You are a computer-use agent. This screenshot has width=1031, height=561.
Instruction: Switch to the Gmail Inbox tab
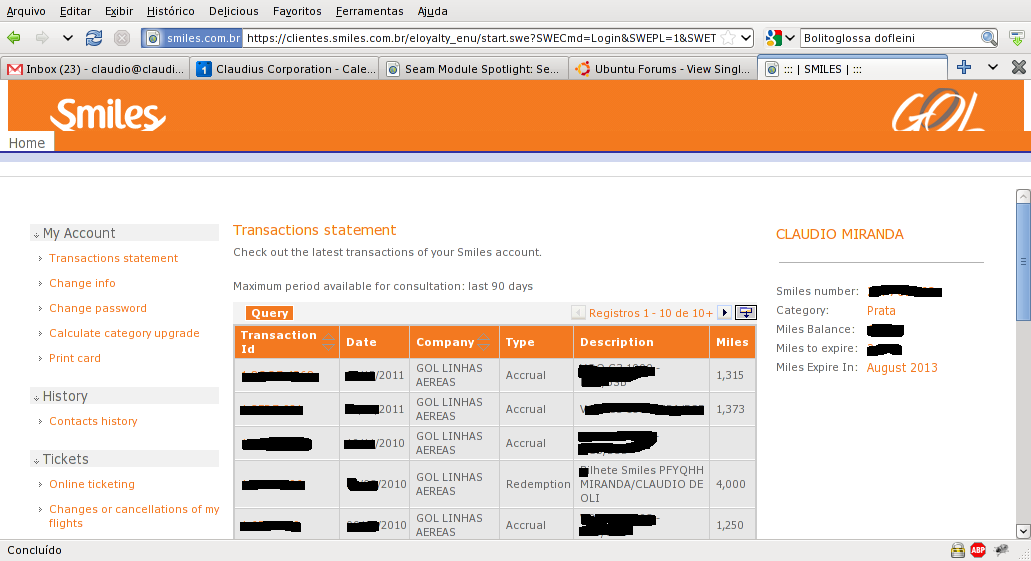pyautogui.click(x=95, y=69)
